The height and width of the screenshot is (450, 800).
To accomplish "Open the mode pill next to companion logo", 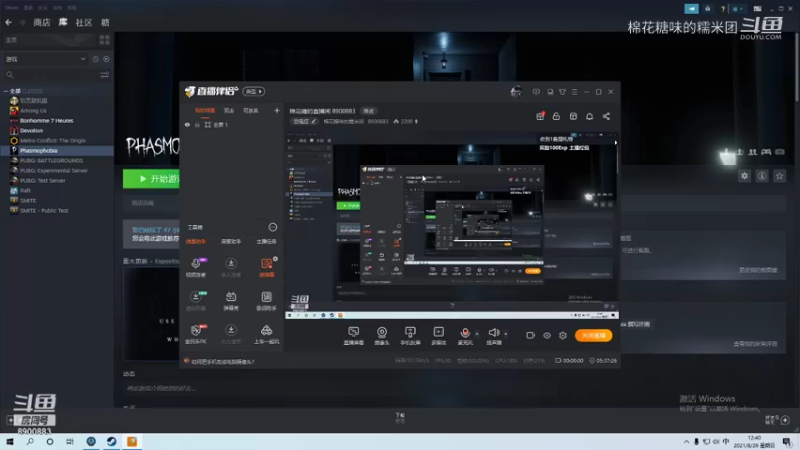I will pos(254,91).
